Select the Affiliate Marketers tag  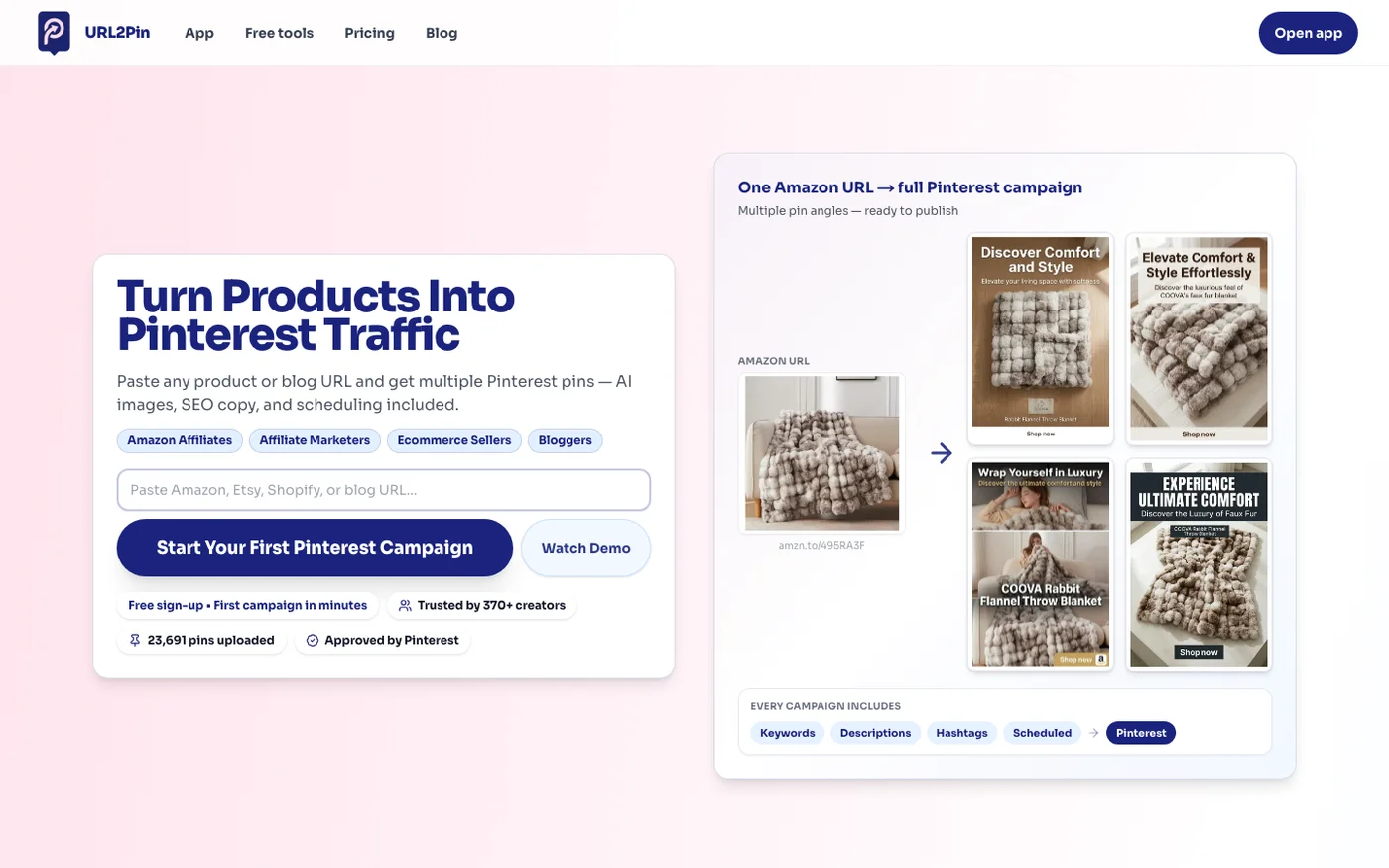click(x=315, y=440)
